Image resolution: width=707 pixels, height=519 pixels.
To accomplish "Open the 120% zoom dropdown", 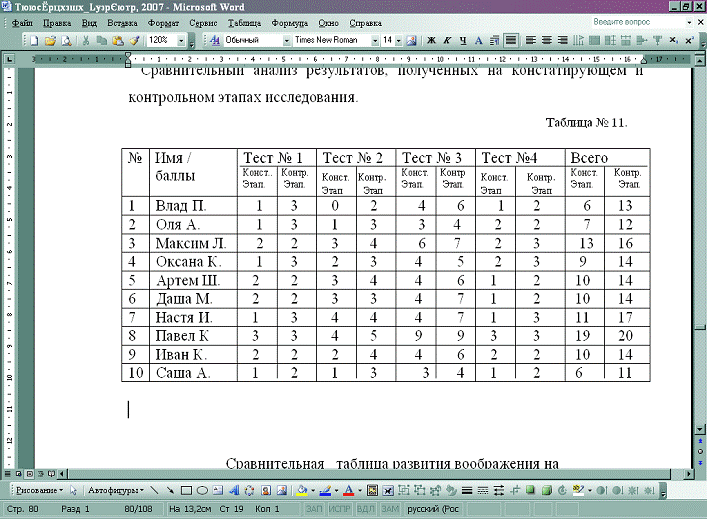I will pyautogui.click(x=179, y=41).
